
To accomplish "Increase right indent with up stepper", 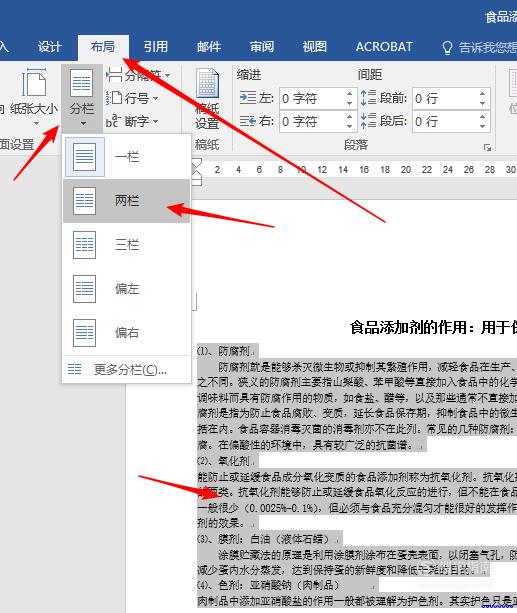I will pyautogui.click(x=350, y=117).
